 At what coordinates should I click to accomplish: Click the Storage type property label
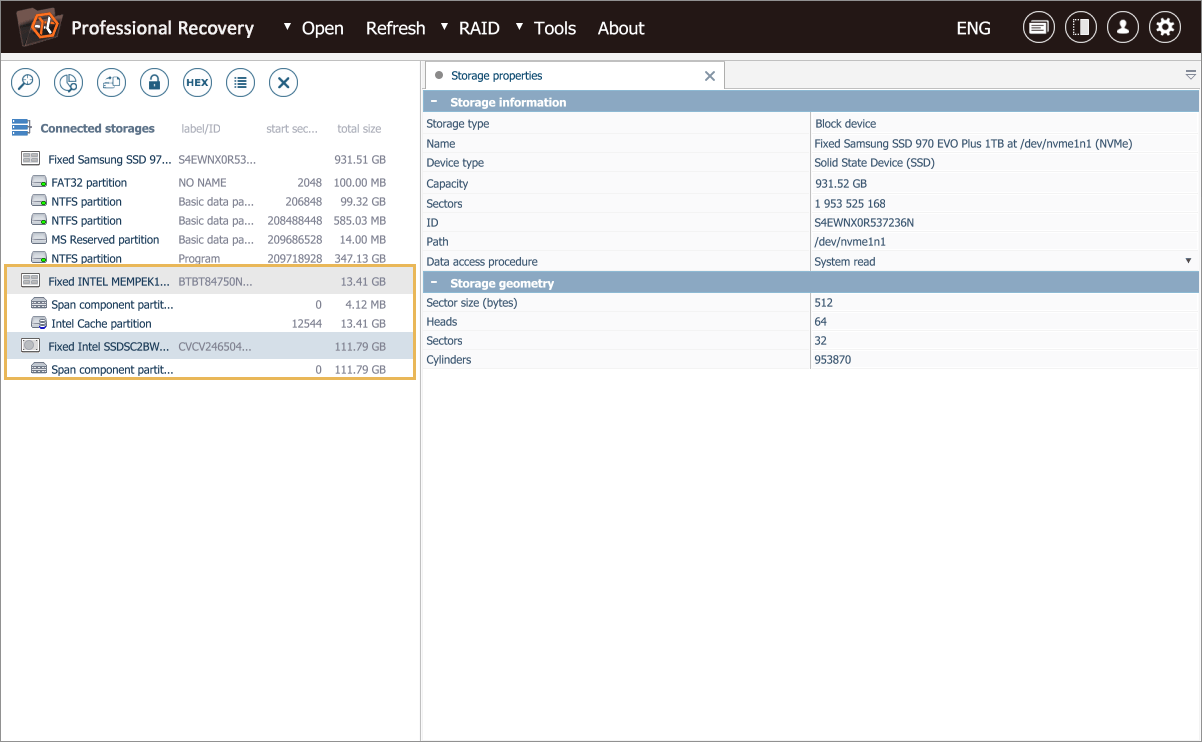click(458, 124)
